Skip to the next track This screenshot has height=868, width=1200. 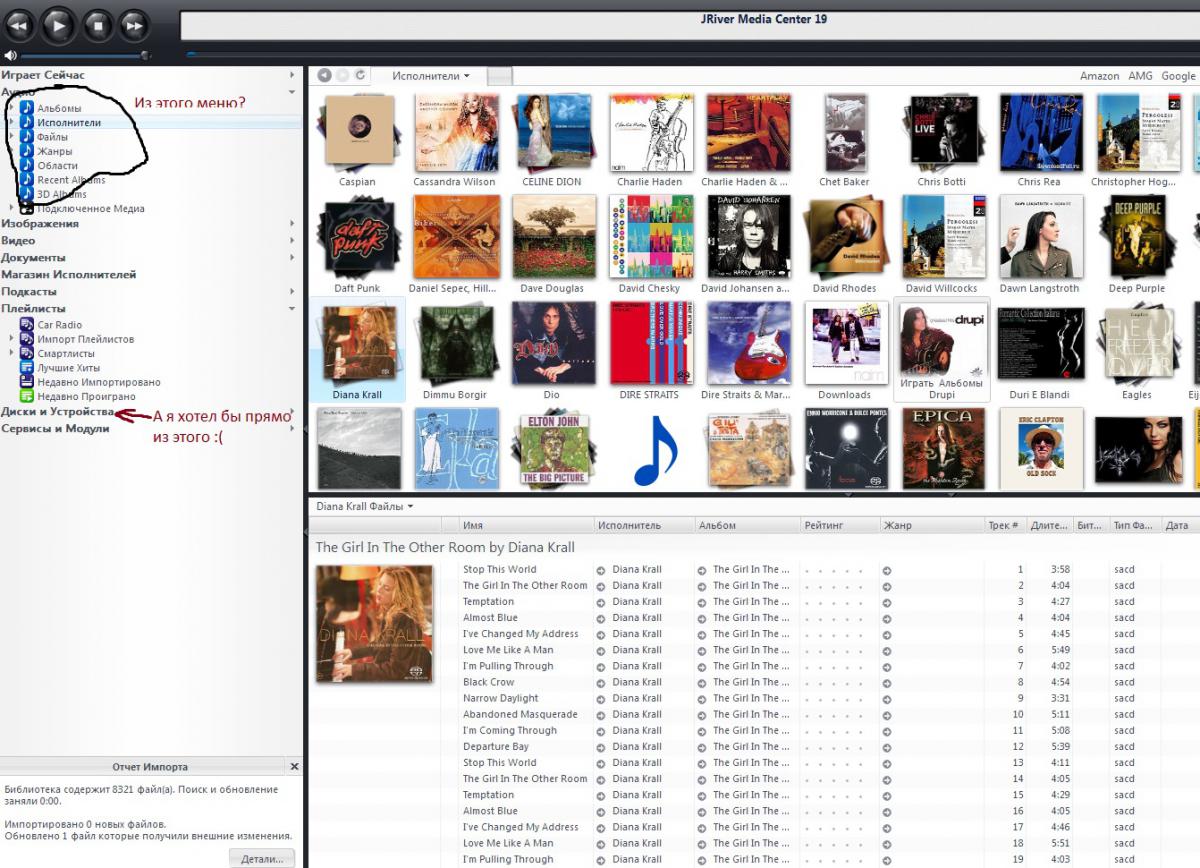[134, 24]
